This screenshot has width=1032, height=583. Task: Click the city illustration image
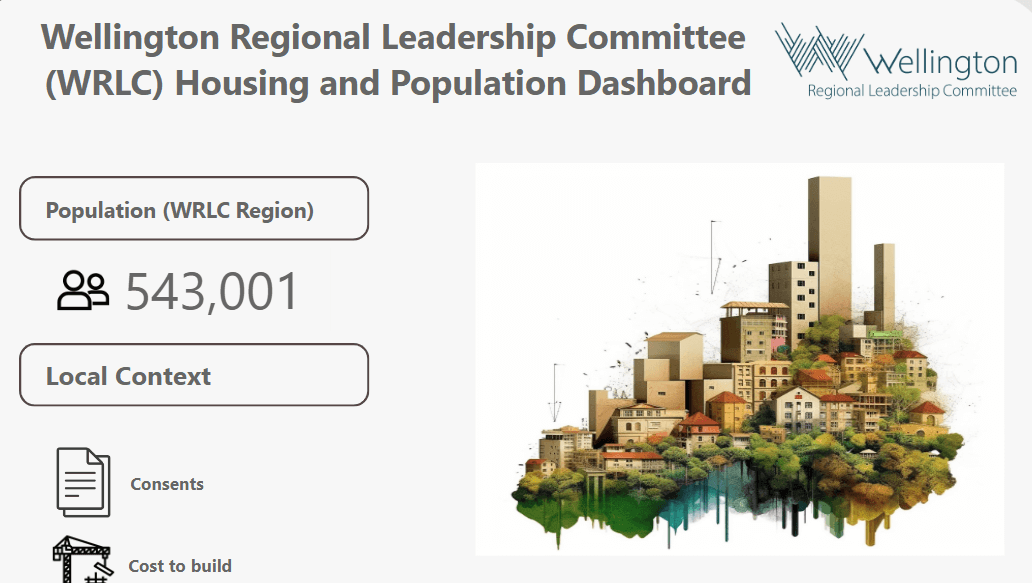739,359
